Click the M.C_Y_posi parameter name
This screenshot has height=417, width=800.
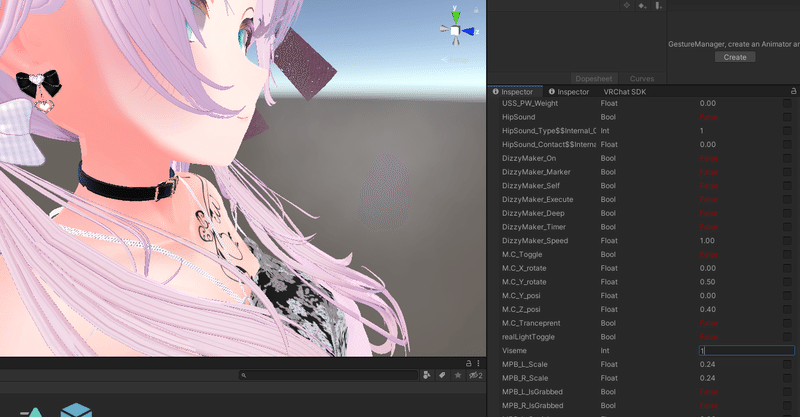521,296
